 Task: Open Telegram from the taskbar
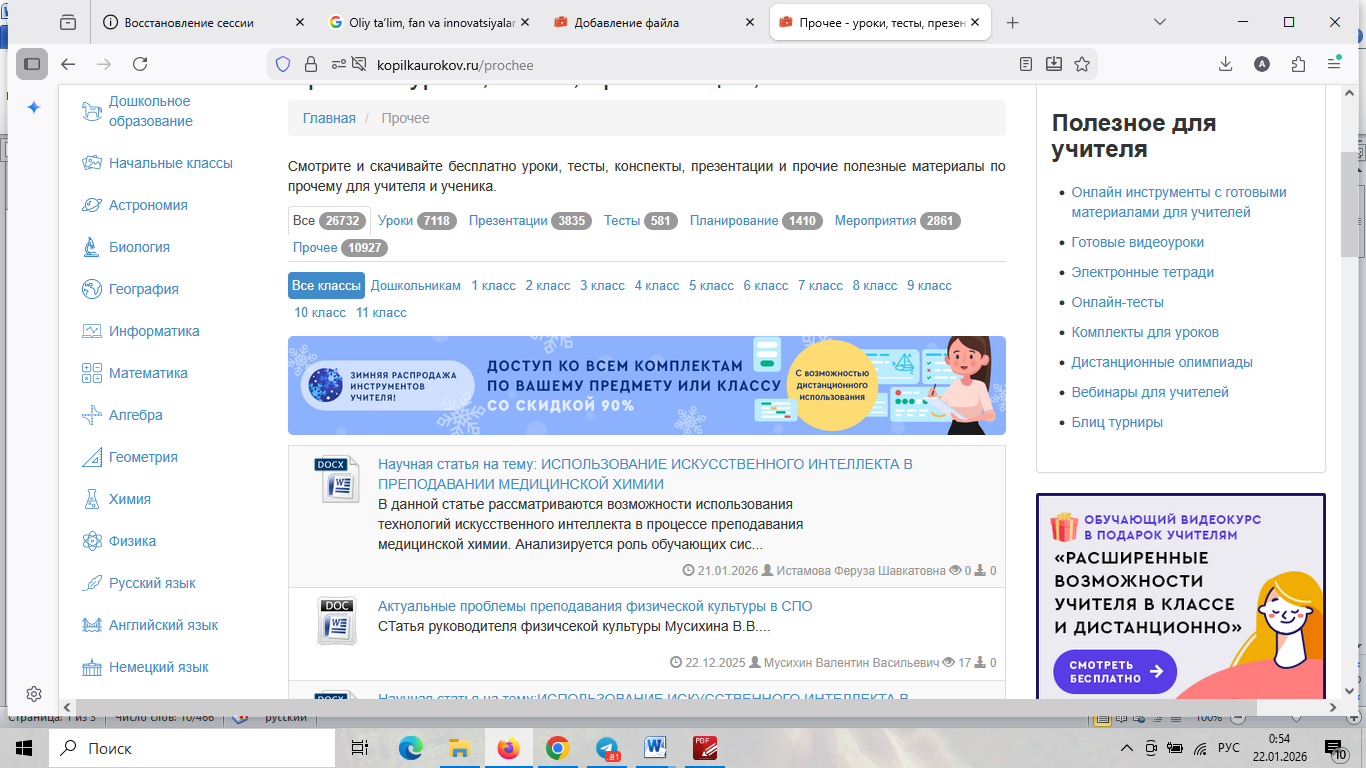pos(607,748)
